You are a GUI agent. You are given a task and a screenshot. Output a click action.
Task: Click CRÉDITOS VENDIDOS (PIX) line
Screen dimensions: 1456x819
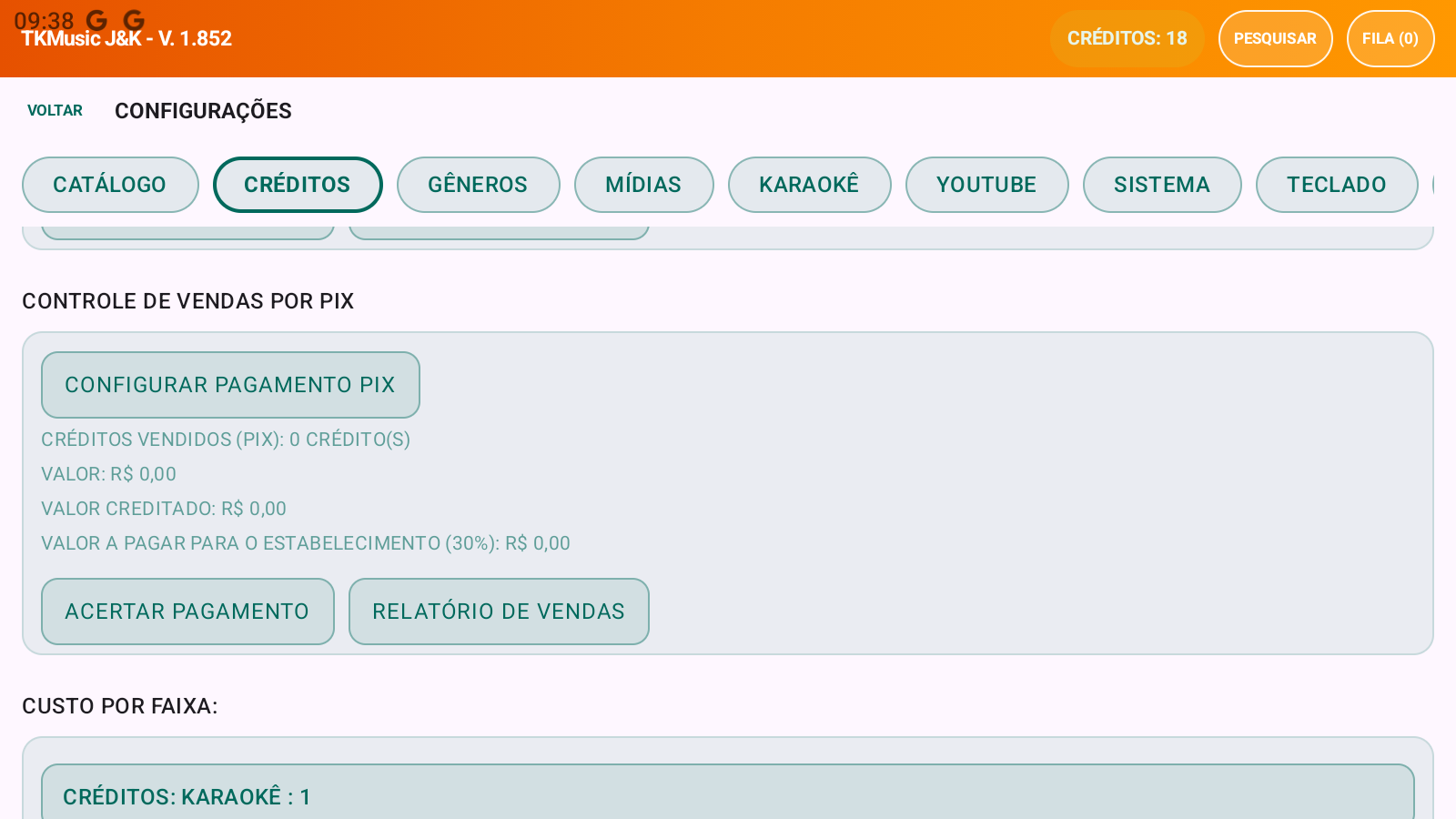[x=226, y=440]
